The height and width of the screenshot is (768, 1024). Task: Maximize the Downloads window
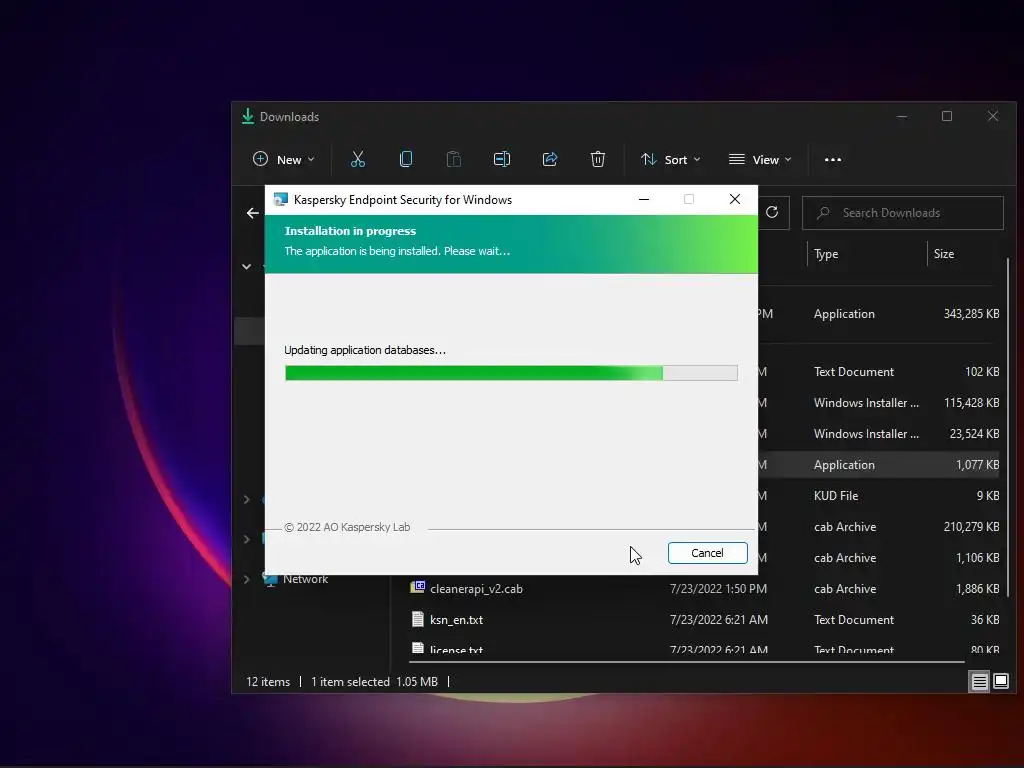point(947,116)
